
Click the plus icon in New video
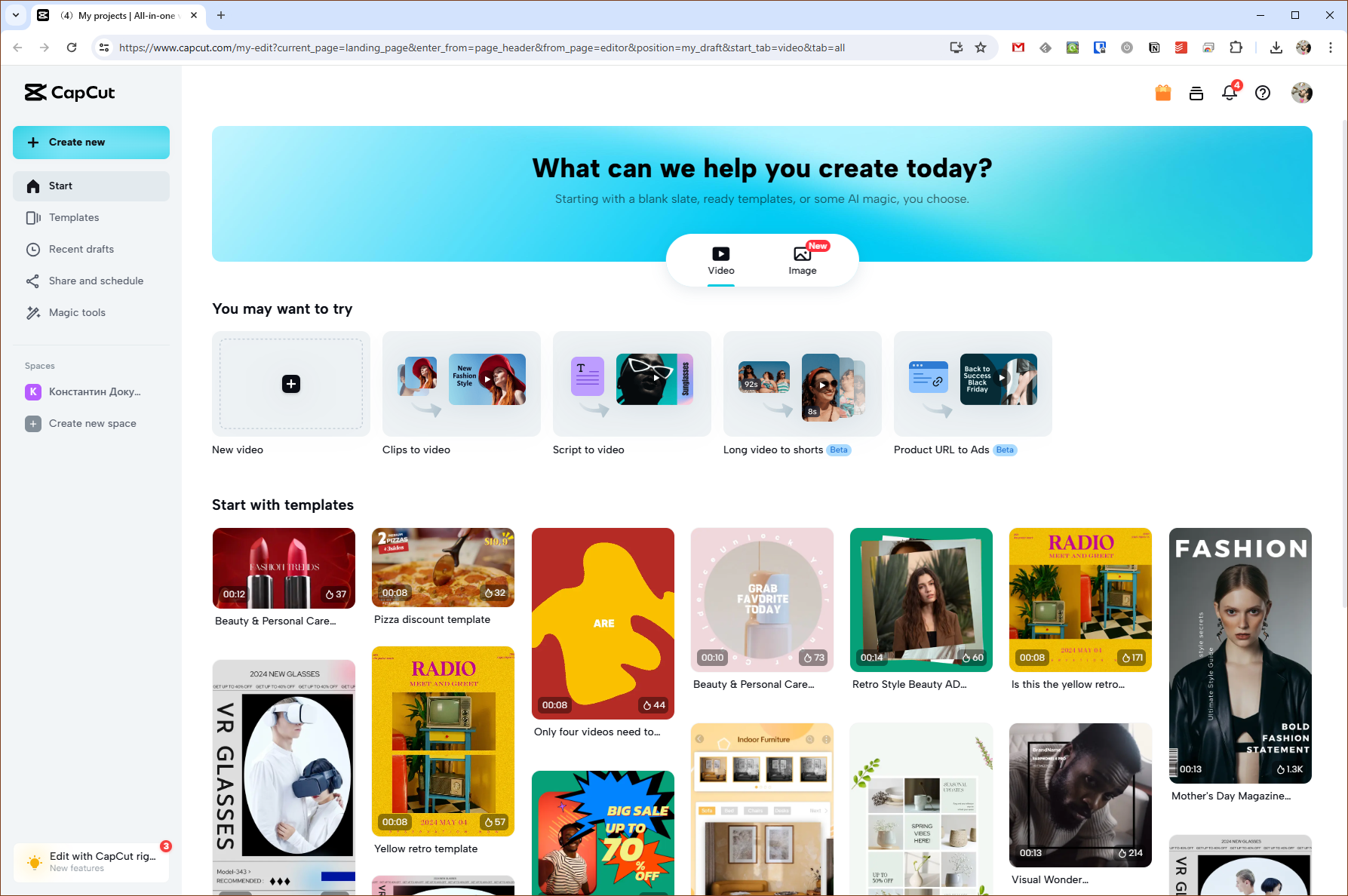click(x=291, y=384)
